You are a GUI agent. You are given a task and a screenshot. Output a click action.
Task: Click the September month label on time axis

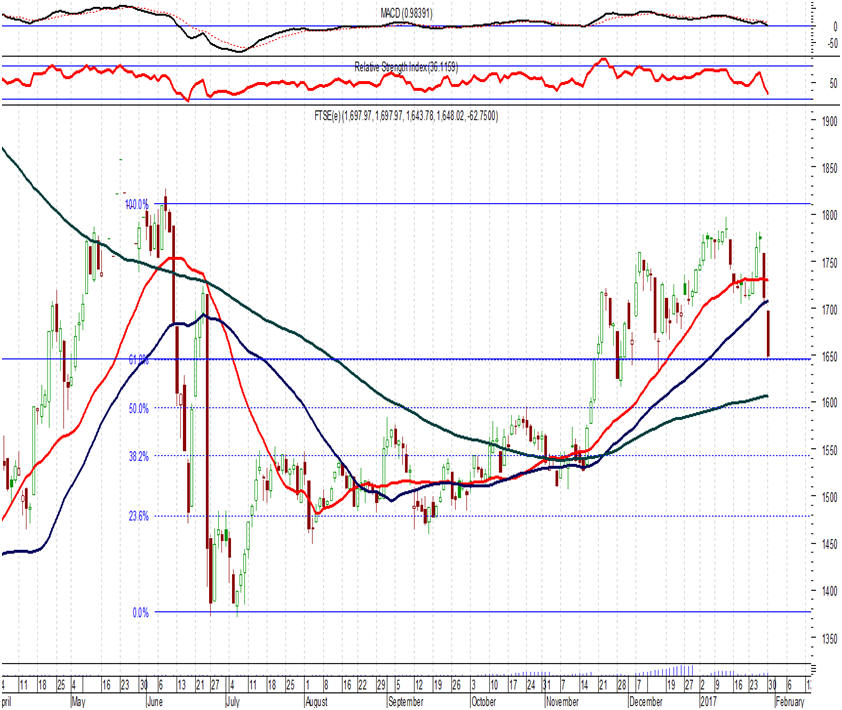click(405, 702)
